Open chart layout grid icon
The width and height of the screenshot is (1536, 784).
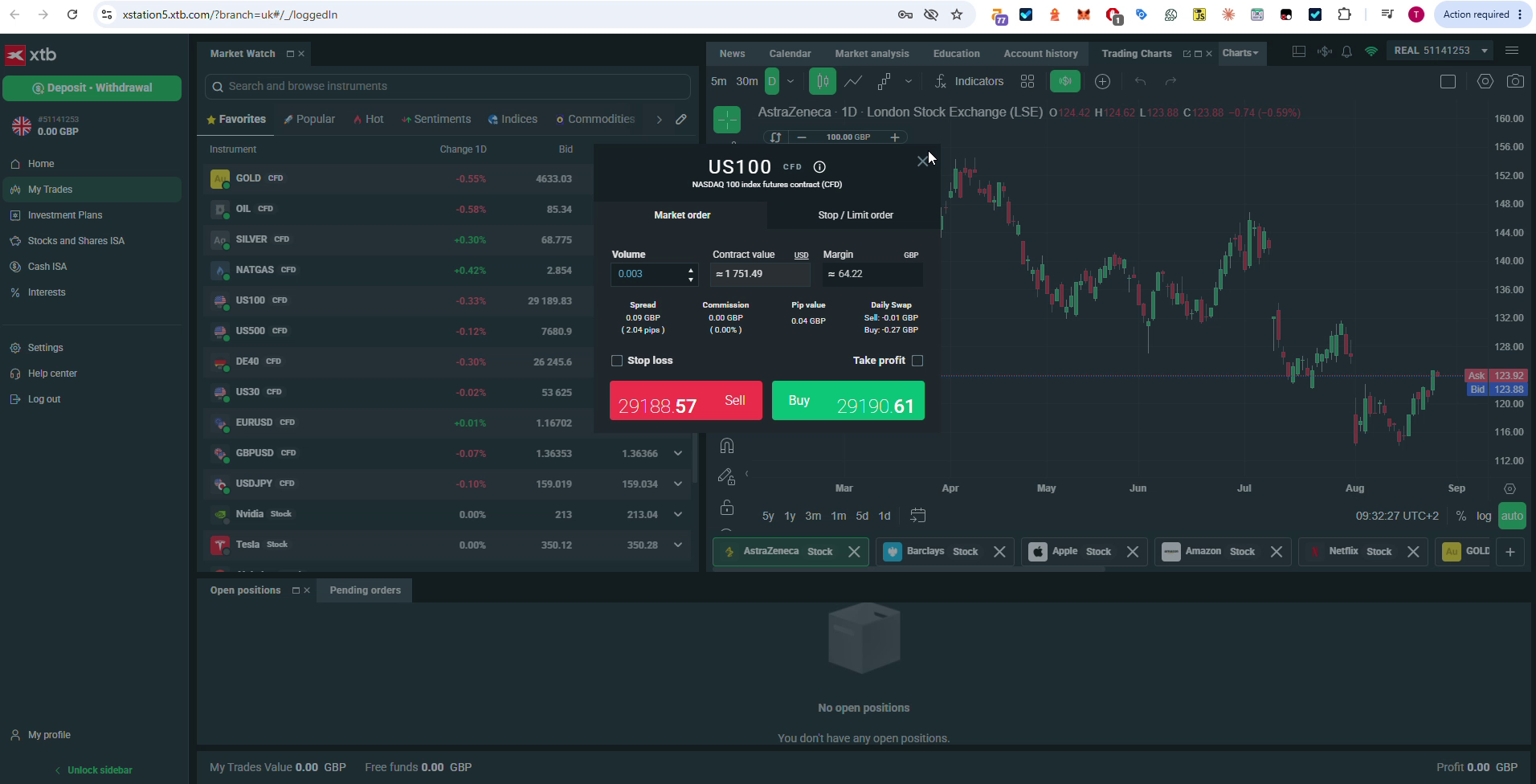coord(1027,81)
